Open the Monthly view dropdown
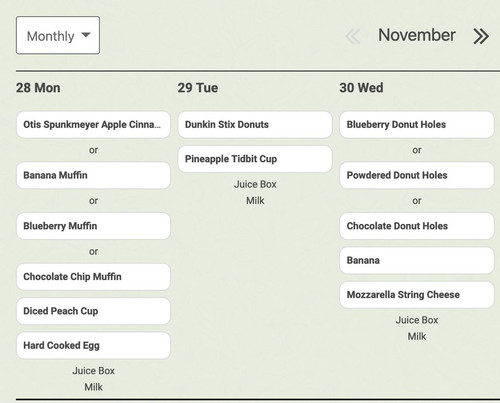 click(x=58, y=35)
